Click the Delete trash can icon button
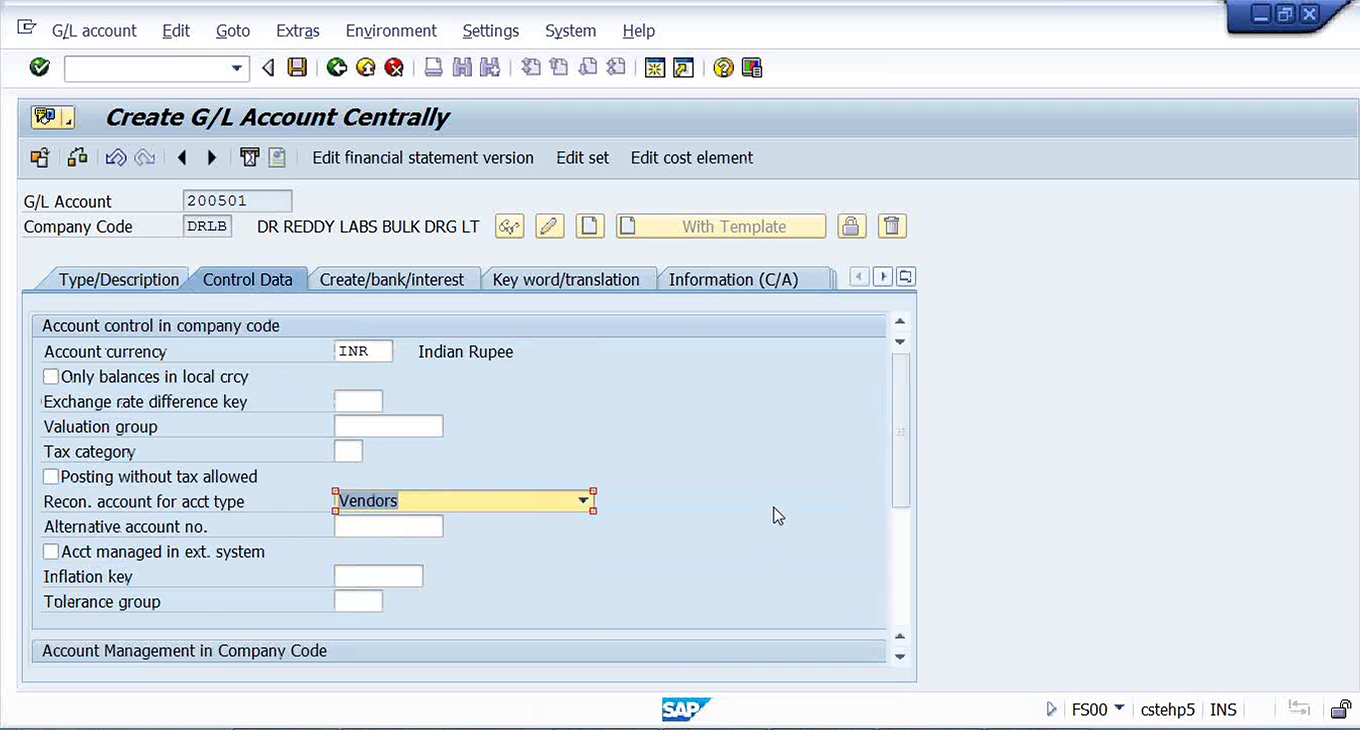The image size is (1360, 730). (892, 226)
